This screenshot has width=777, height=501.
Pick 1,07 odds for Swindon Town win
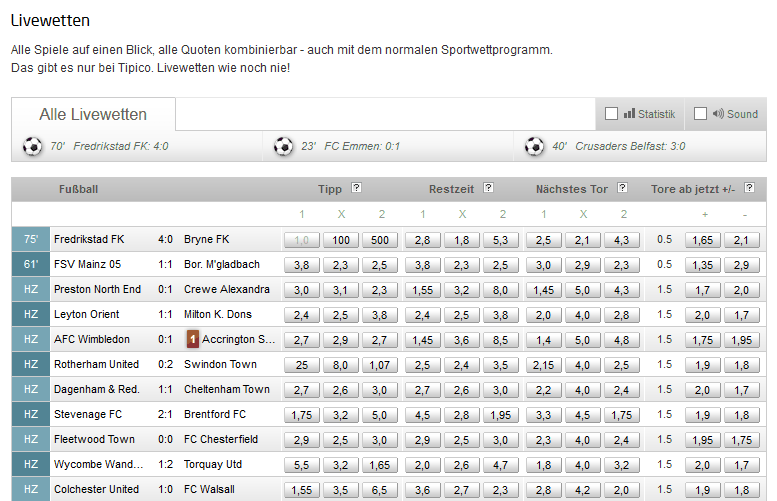[x=380, y=365]
